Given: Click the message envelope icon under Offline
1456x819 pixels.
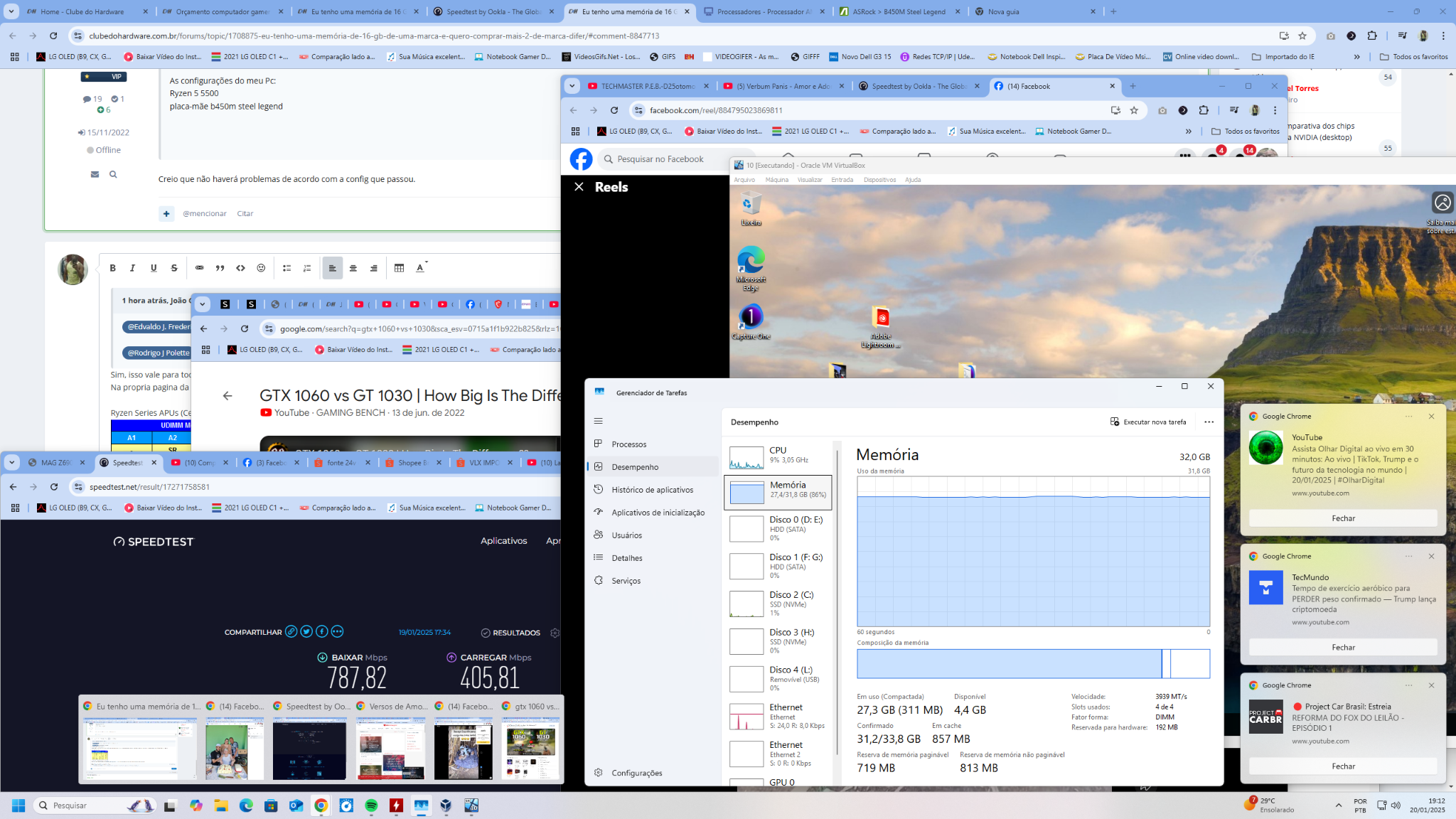Looking at the screenshot, I should [x=95, y=174].
